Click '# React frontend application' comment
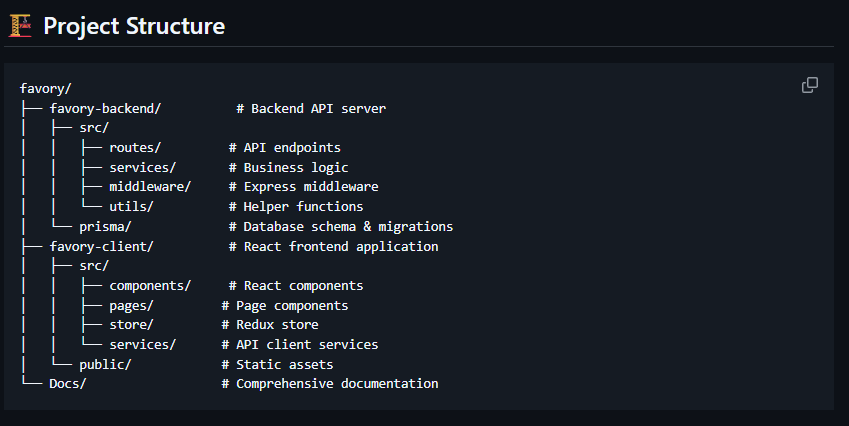Screen dimensions: 849x426 coord(333,246)
